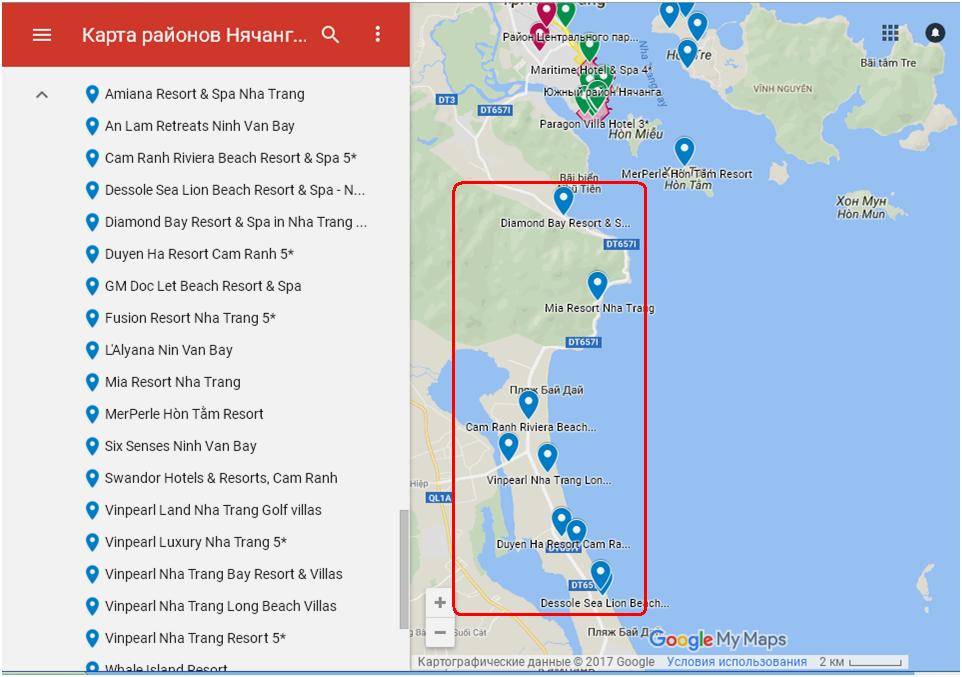This screenshot has height=677, width=962.
Task: Click the Dessole Sea Lion Beach map pin
Action: [x=600, y=574]
